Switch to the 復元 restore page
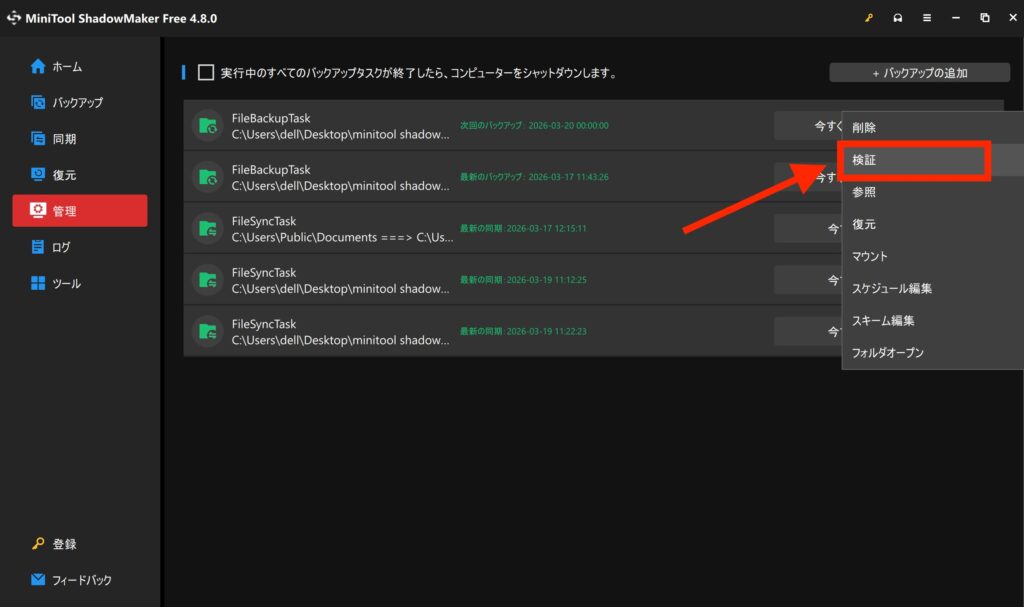Screen dimensions: 1024x607 64,175
